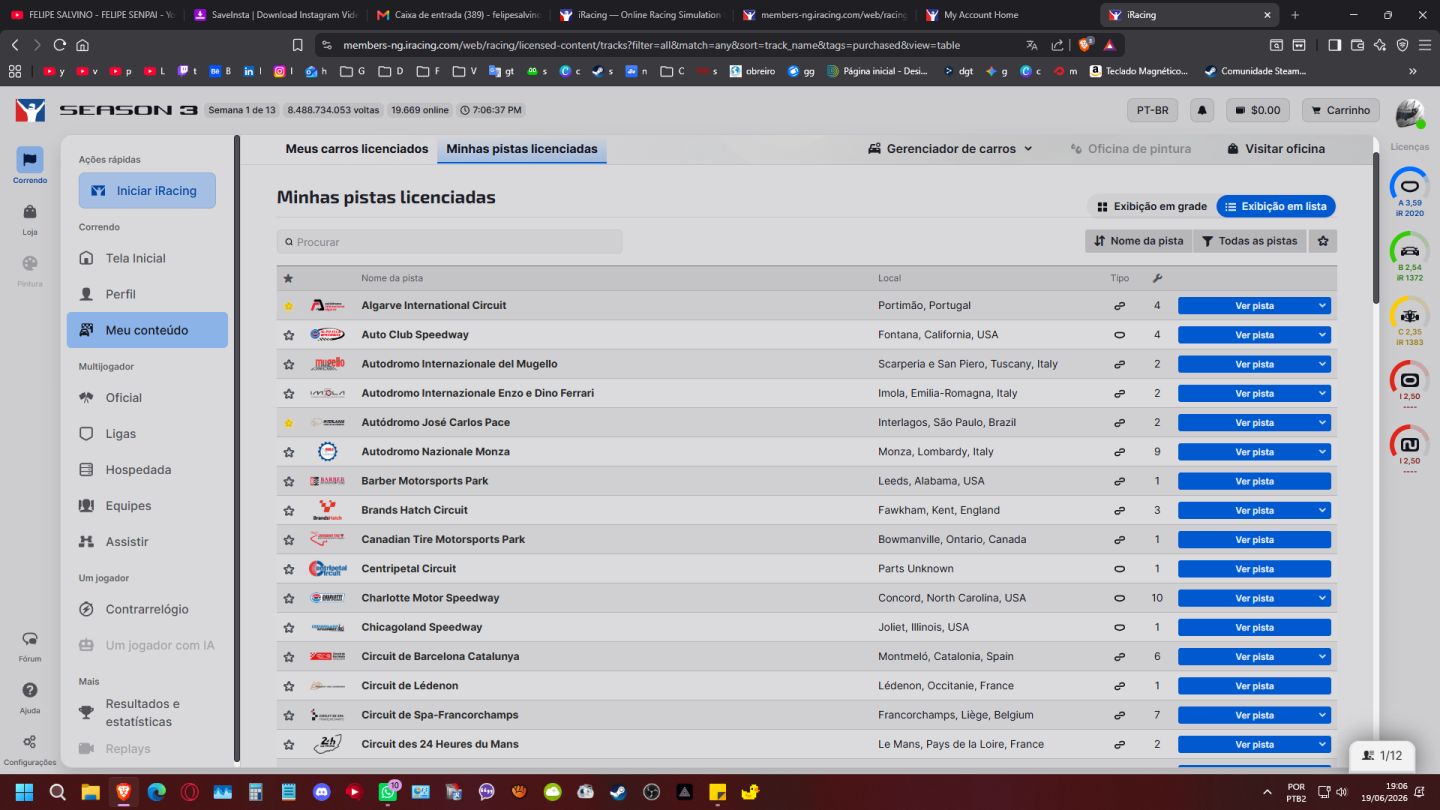Open the helmet profile avatar
This screenshot has height=810, width=1440.
1409,113
